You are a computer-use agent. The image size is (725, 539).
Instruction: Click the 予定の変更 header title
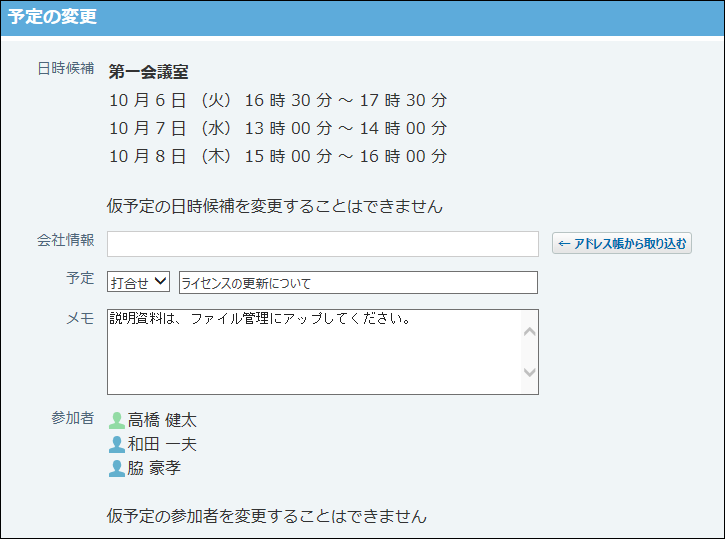[x=52, y=17]
